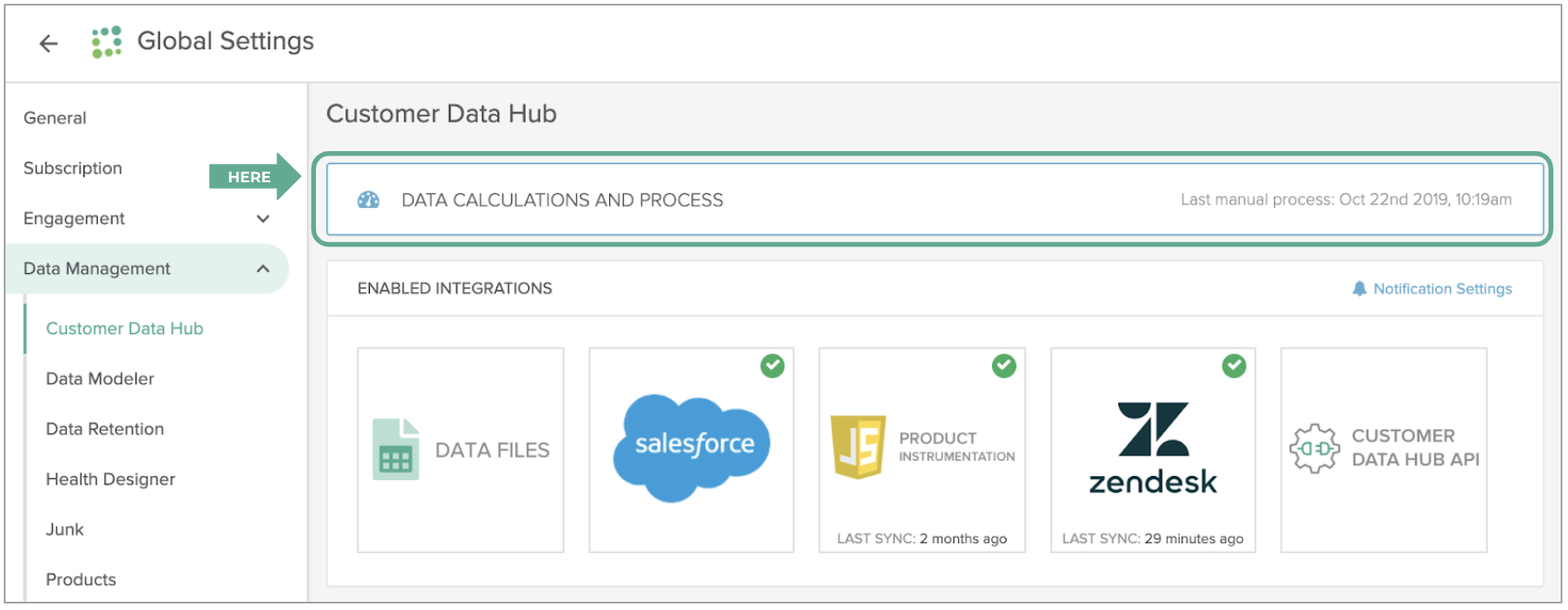This screenshot has width=1568, height=610.
Task: Click the Data Files spreadsheet icon
Action: pyautogui.click(x=396, y=449)
